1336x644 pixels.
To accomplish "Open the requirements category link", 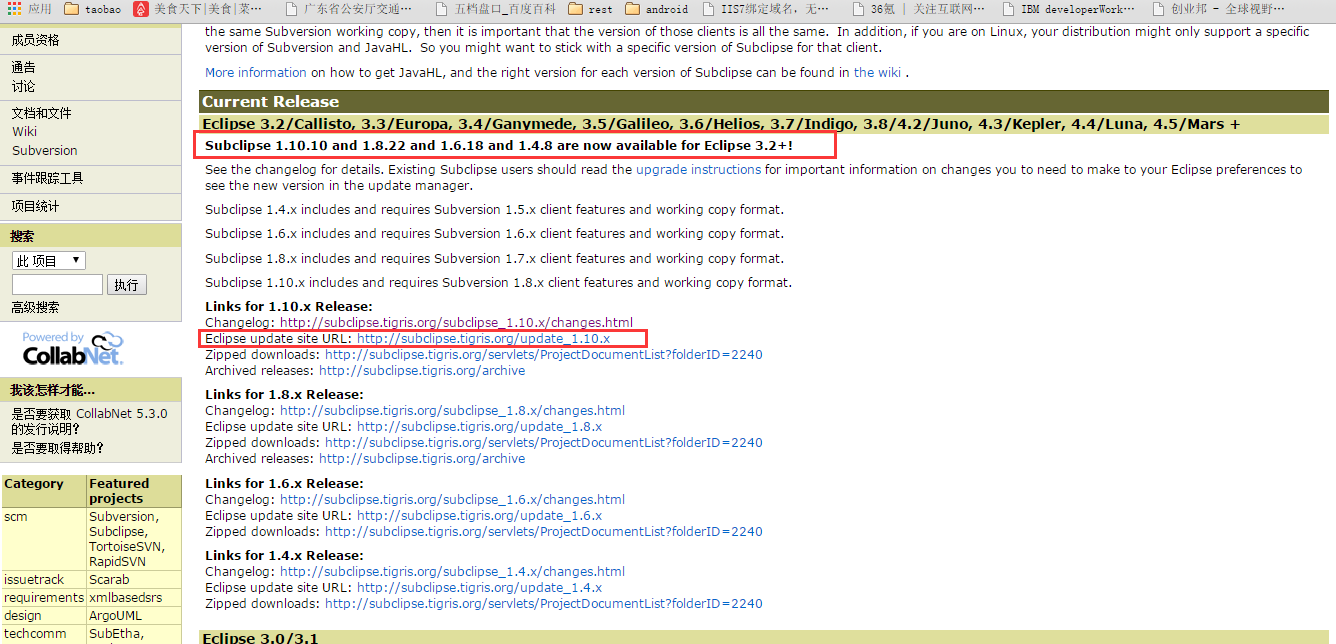I will click(x=44, y=597).
